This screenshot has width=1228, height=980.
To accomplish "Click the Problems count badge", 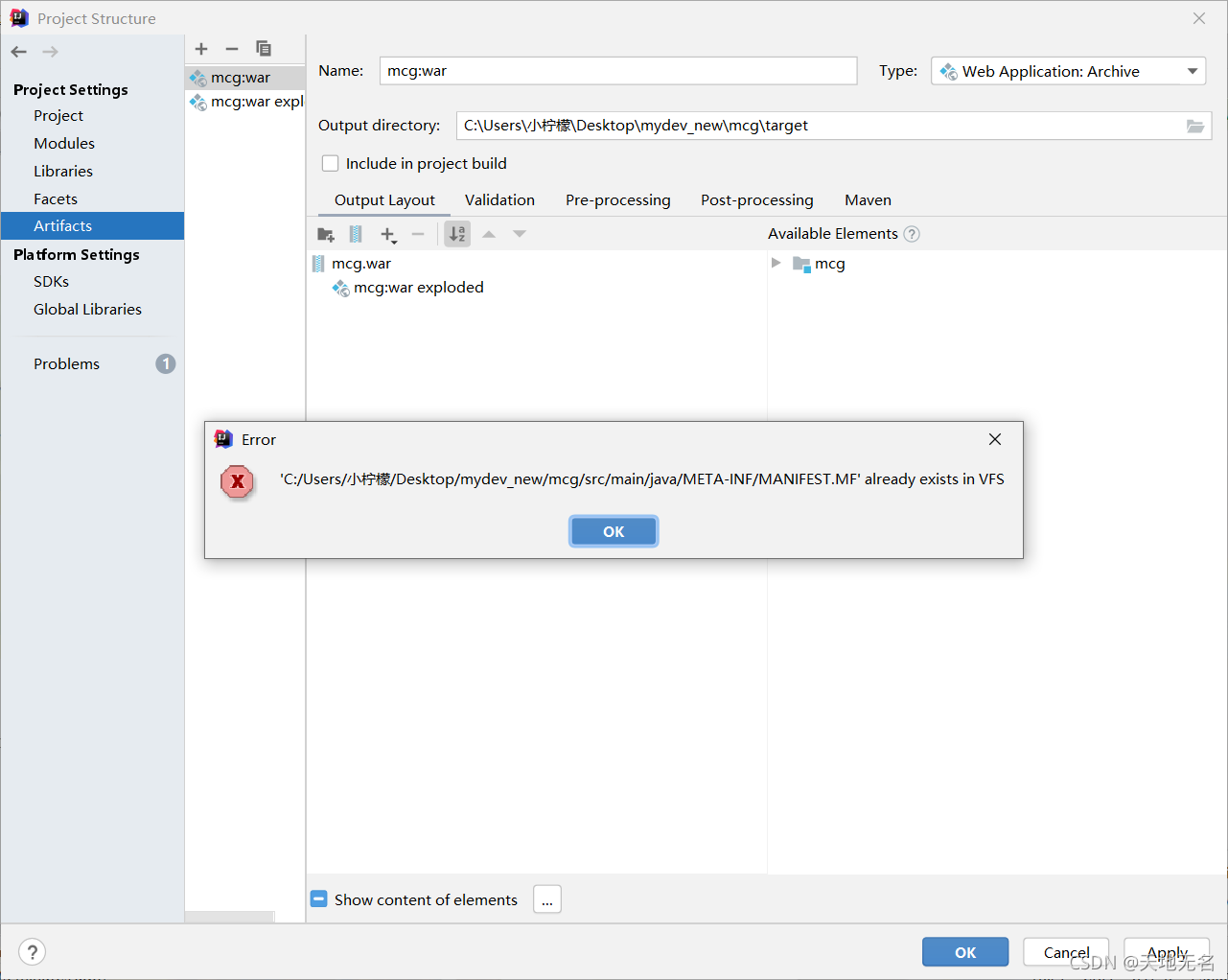I will (x=166, y=363).
